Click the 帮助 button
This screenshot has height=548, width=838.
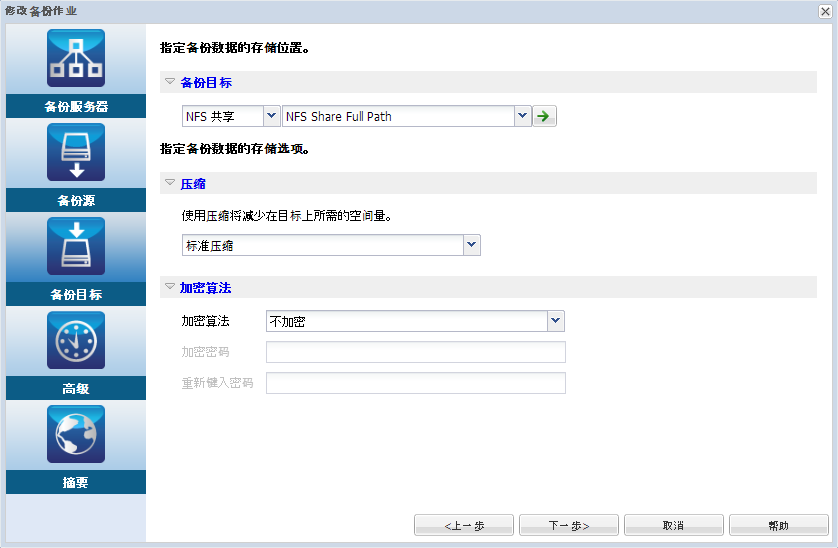point(779,526)
